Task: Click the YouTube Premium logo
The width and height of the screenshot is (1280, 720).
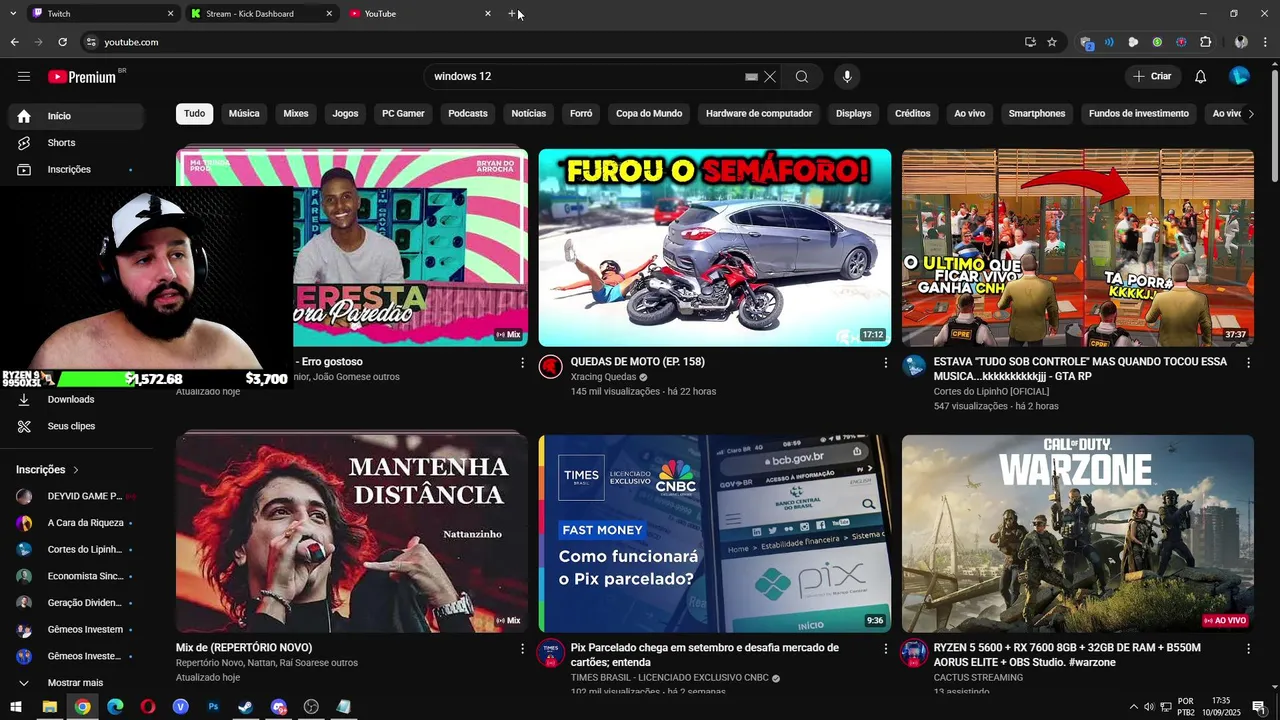Action: pyautogui.click(x=82, y=77)
